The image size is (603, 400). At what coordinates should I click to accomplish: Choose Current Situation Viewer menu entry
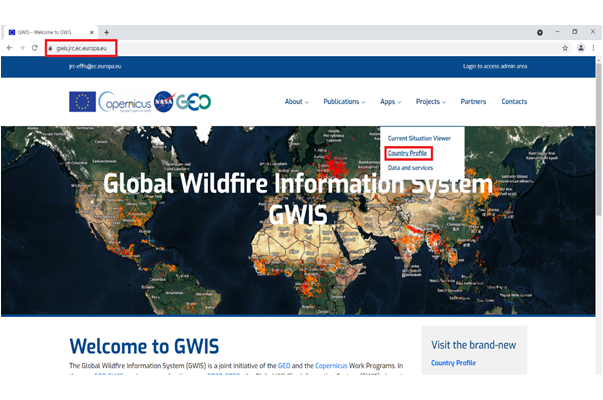coord(420,138)
